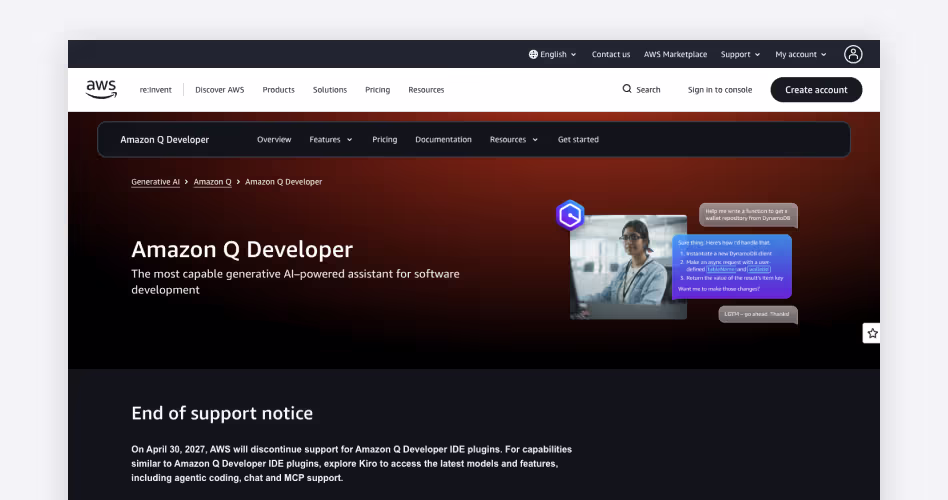Open Pricing in main navigation
The height and width of the screenshot is (500, 948).
point(377,89)
